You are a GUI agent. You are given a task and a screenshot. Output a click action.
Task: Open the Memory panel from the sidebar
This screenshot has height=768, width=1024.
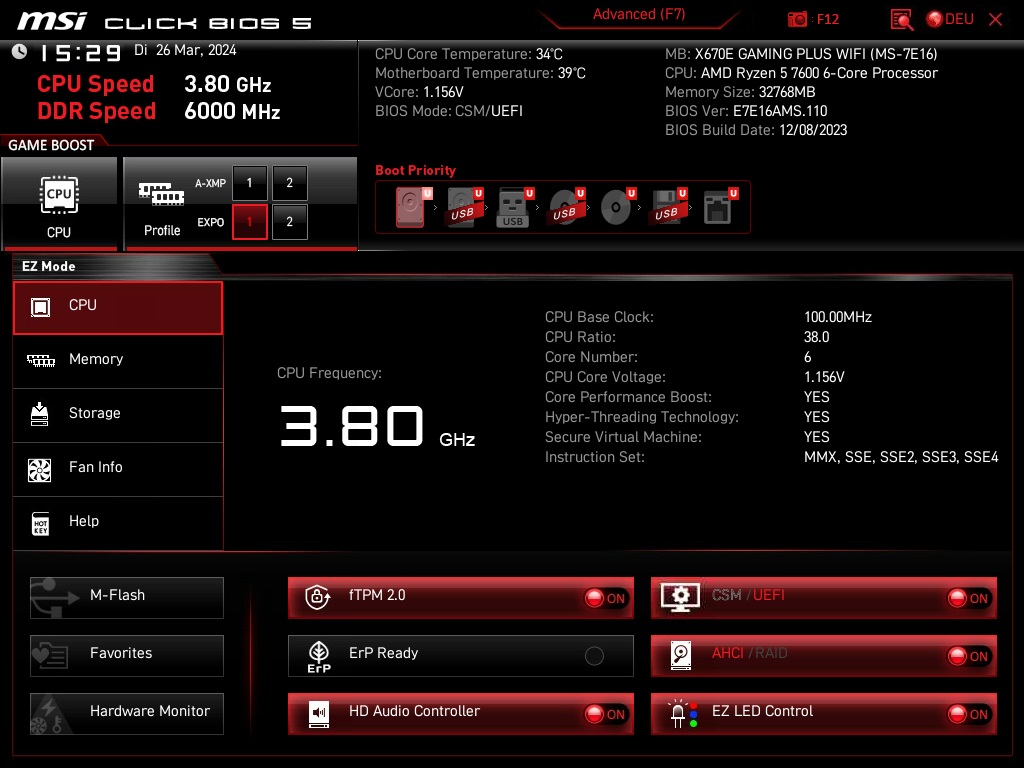118,359
